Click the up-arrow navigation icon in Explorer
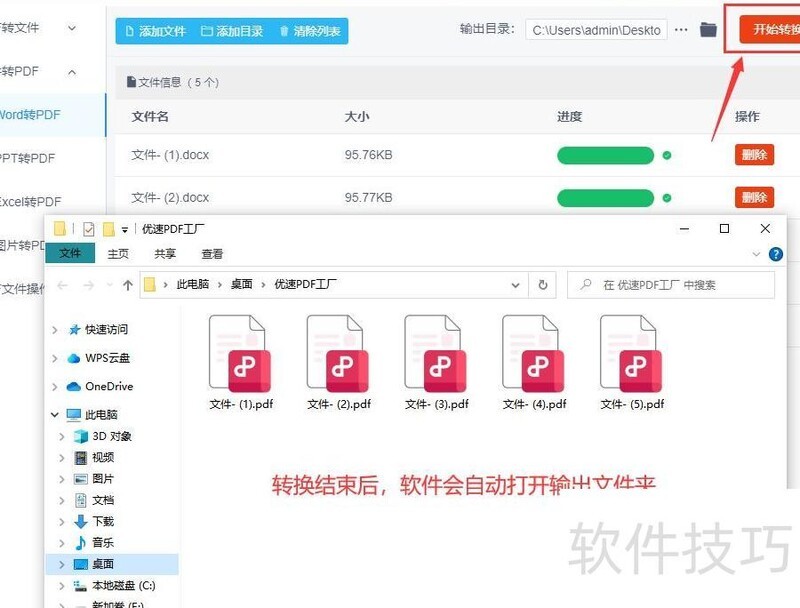Screen dimensions: 800x608 click(130, 285)
